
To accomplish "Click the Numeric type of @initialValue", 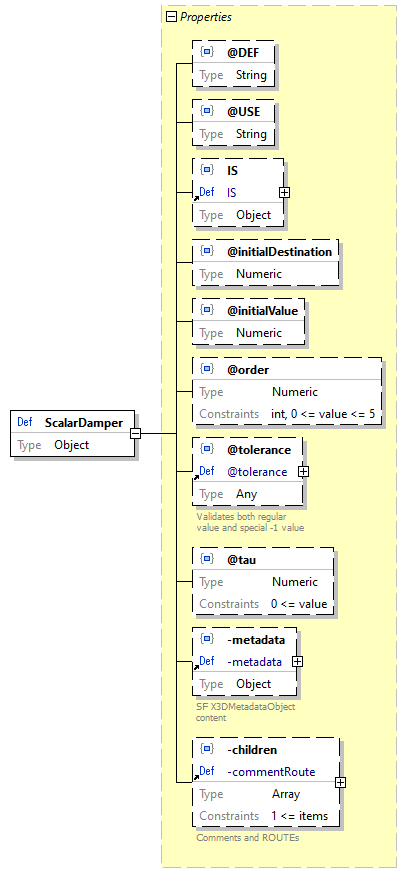I will point(259,332).
